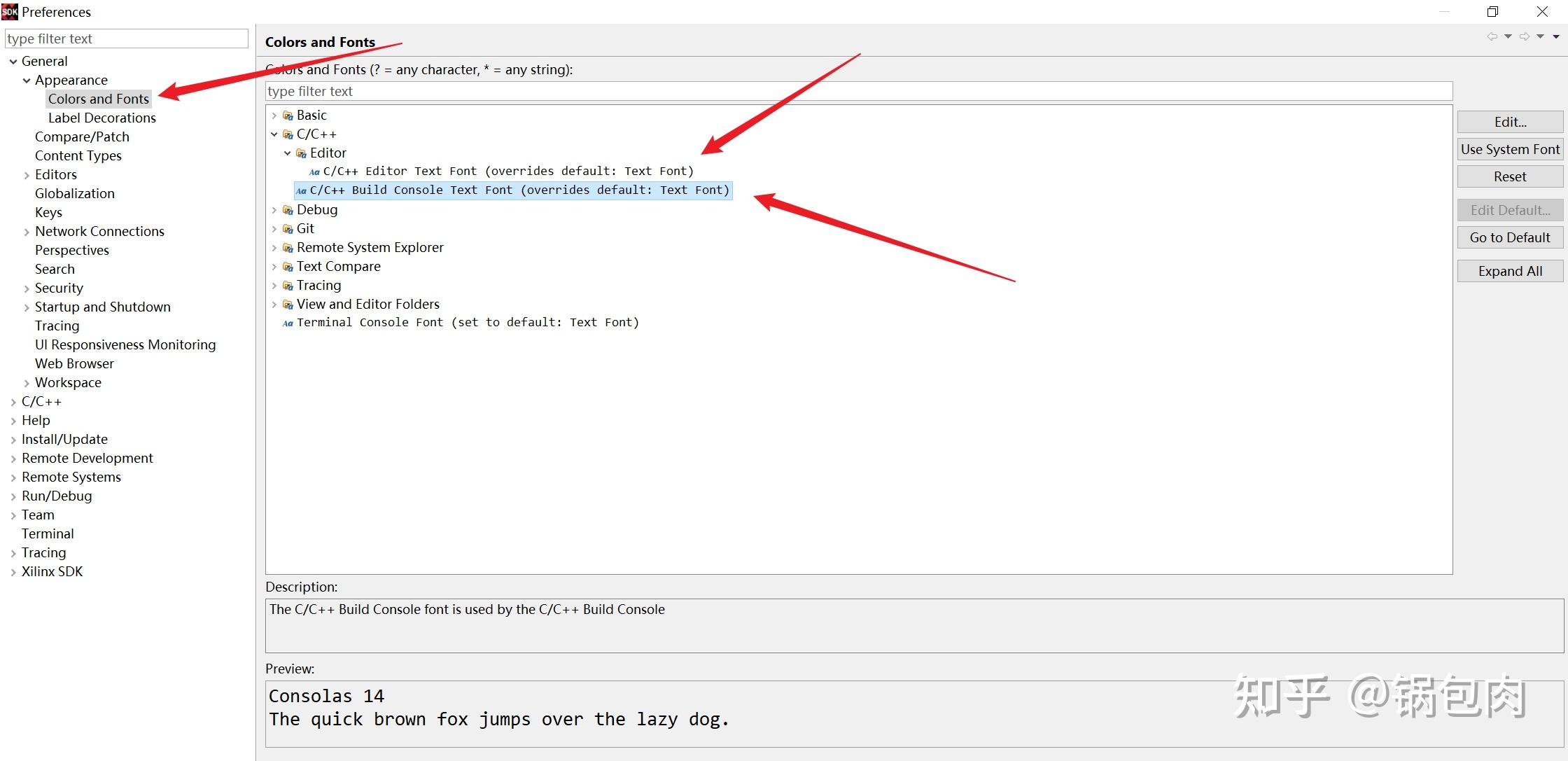Collapse the Appearance tree node
The height and width of the screenshot is (761, 1568).
pyautogui.click(x=27, y=81)
